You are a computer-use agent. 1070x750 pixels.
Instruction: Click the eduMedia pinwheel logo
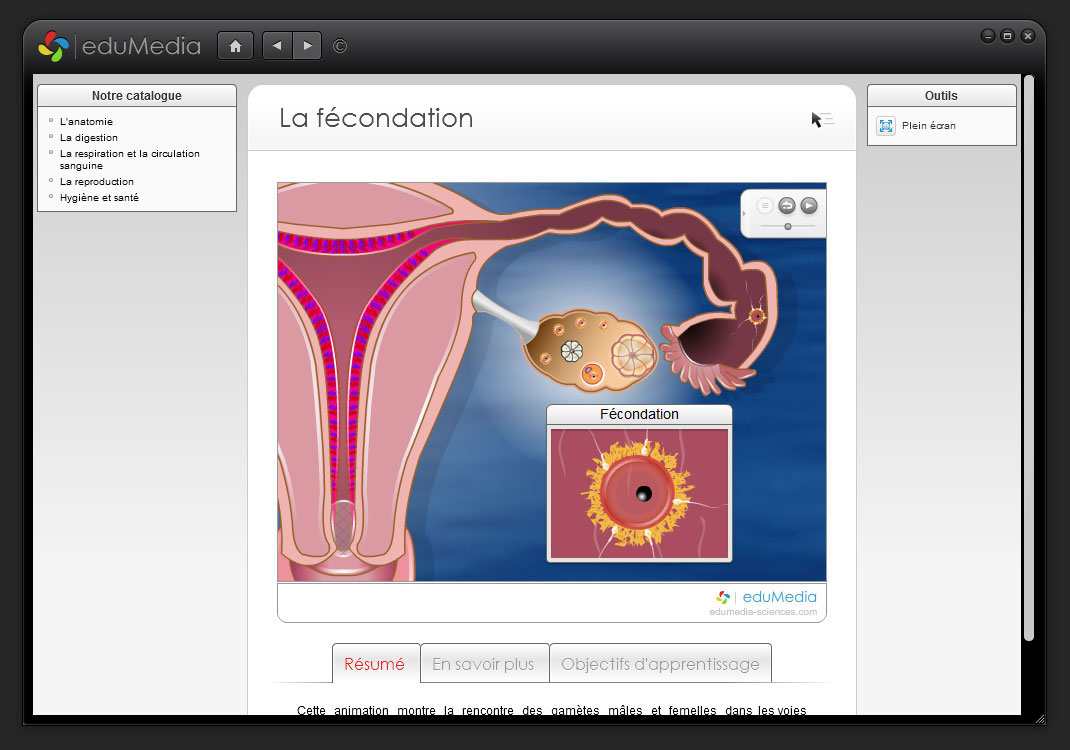pyautogui.click(x=53, y=46)
